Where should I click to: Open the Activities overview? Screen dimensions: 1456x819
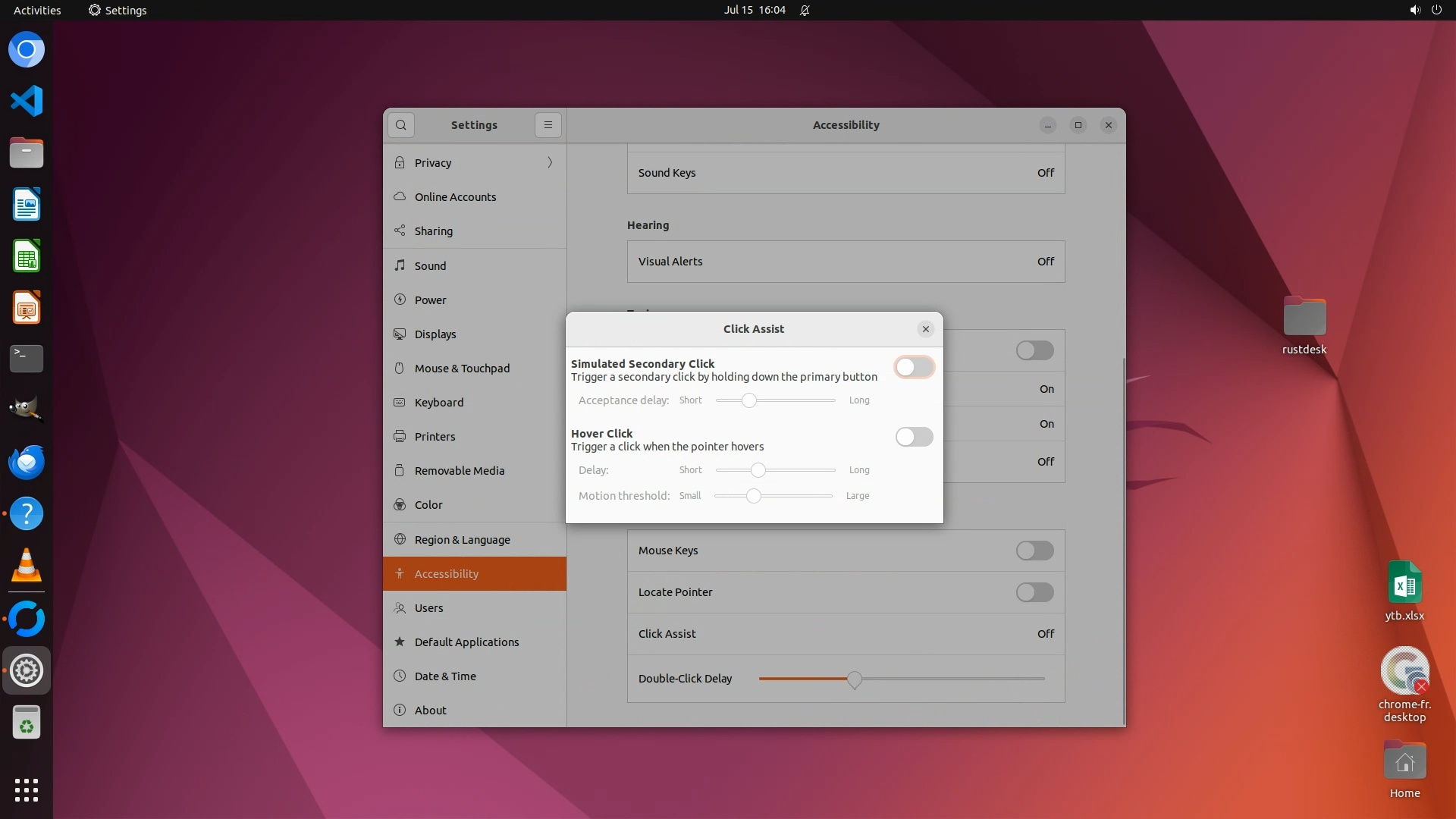pos(37,11)
